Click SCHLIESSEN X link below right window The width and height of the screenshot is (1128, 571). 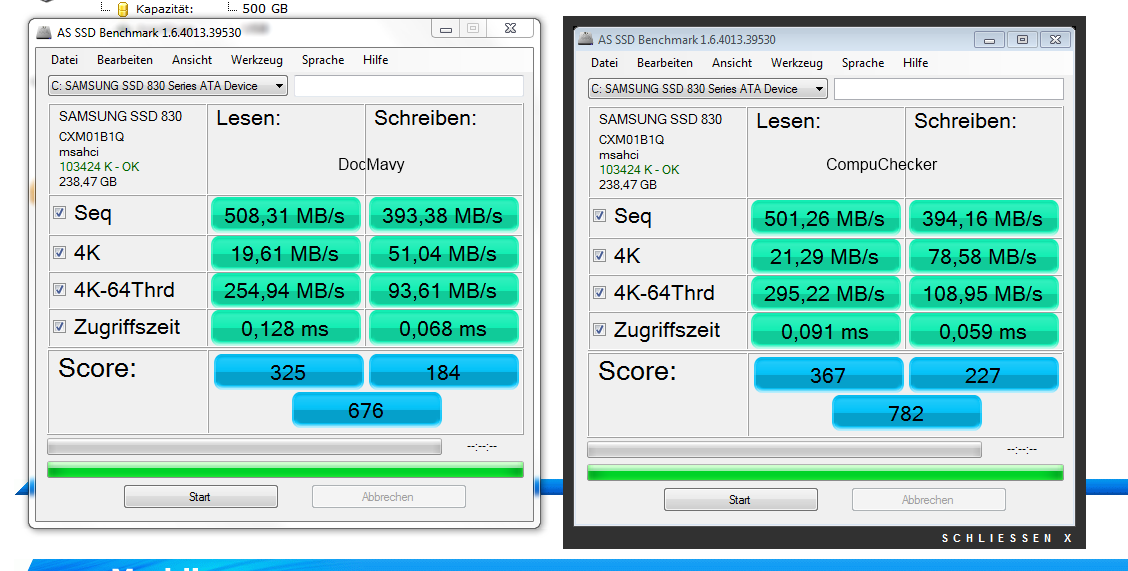coord(1007,538)
